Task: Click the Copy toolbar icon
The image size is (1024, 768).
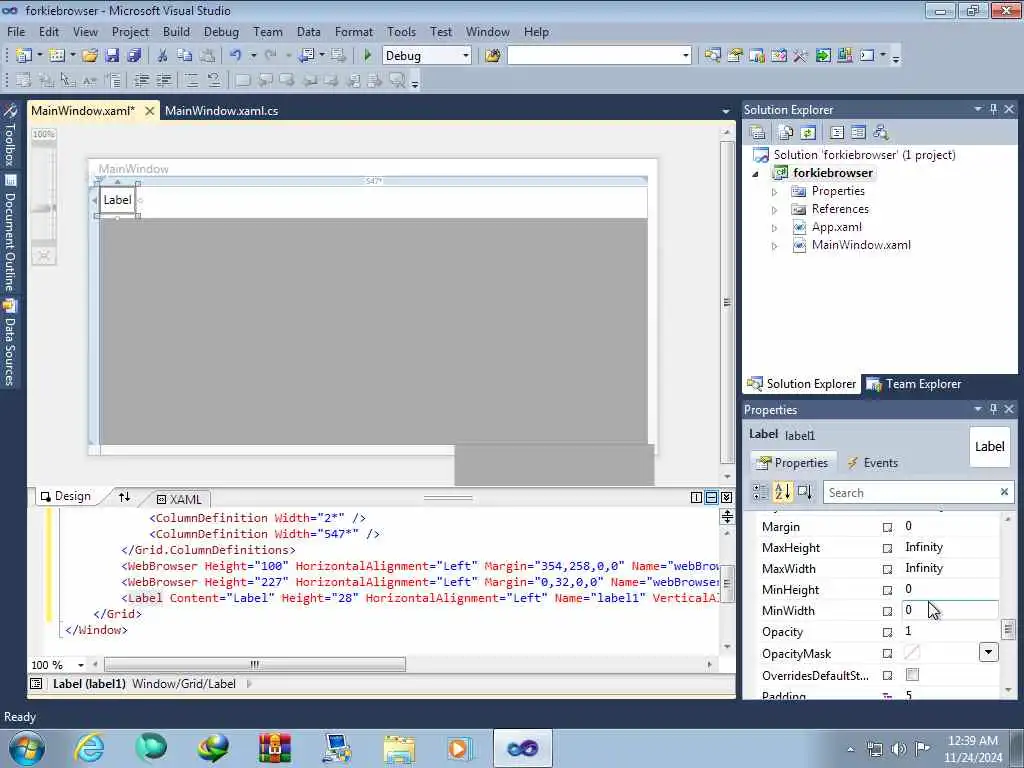Action: tap(185, 56)
